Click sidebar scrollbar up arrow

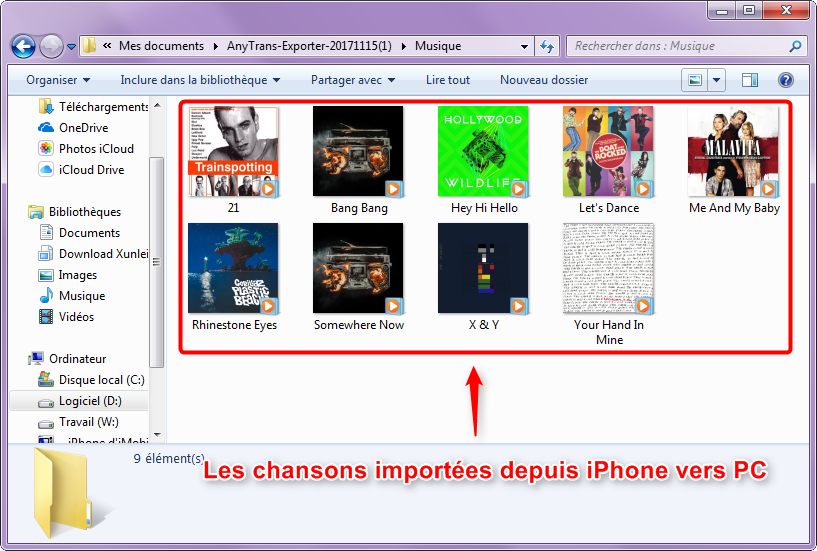[157, 106]
